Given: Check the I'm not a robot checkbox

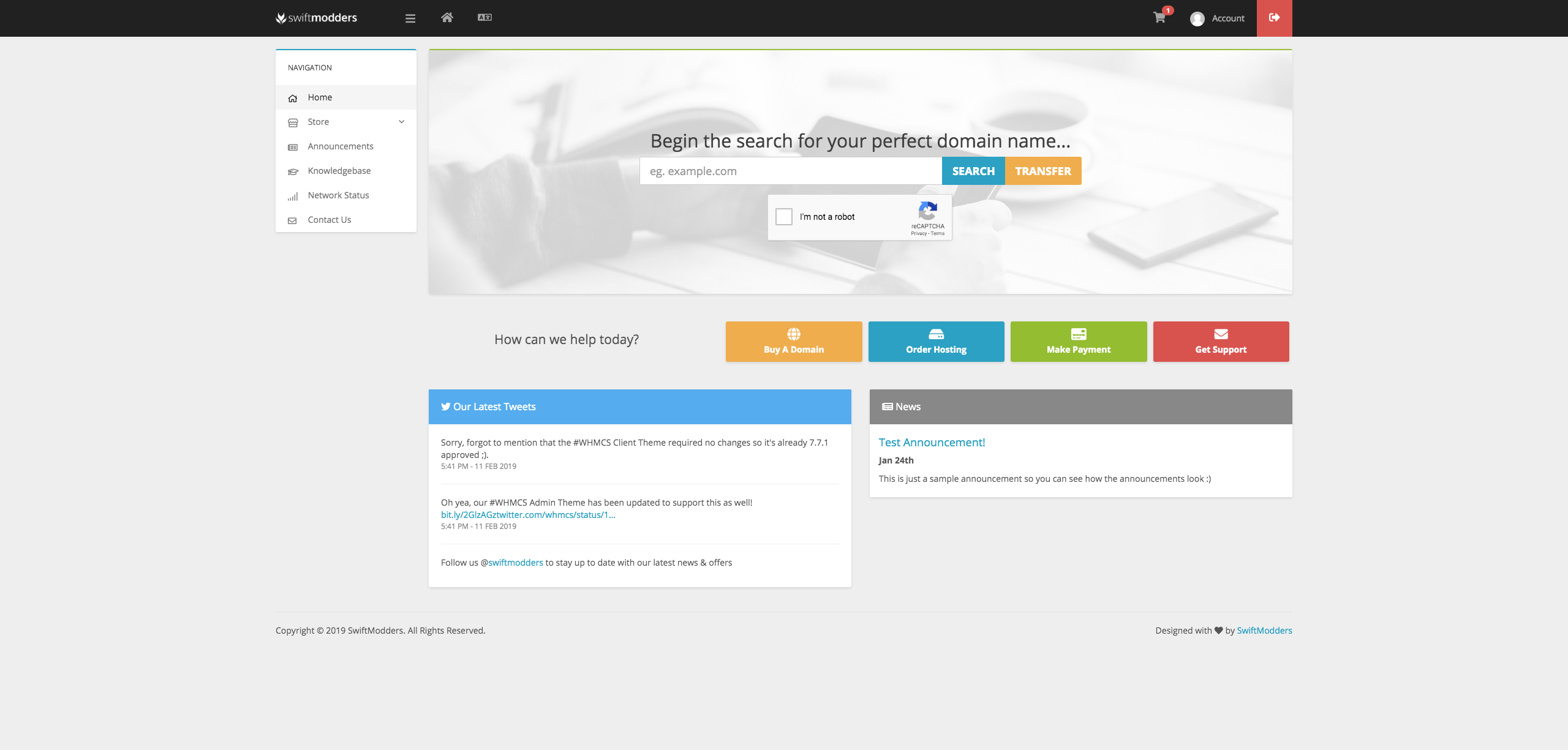Looking at the screenshot, I should coord(784,217).
